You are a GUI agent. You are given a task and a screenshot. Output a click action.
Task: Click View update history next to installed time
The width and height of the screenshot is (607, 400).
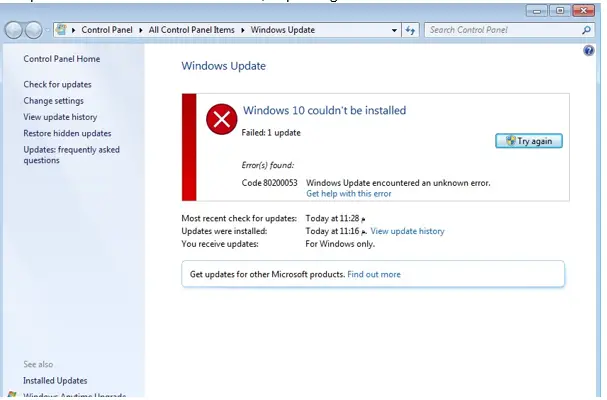tap(407, 231)
